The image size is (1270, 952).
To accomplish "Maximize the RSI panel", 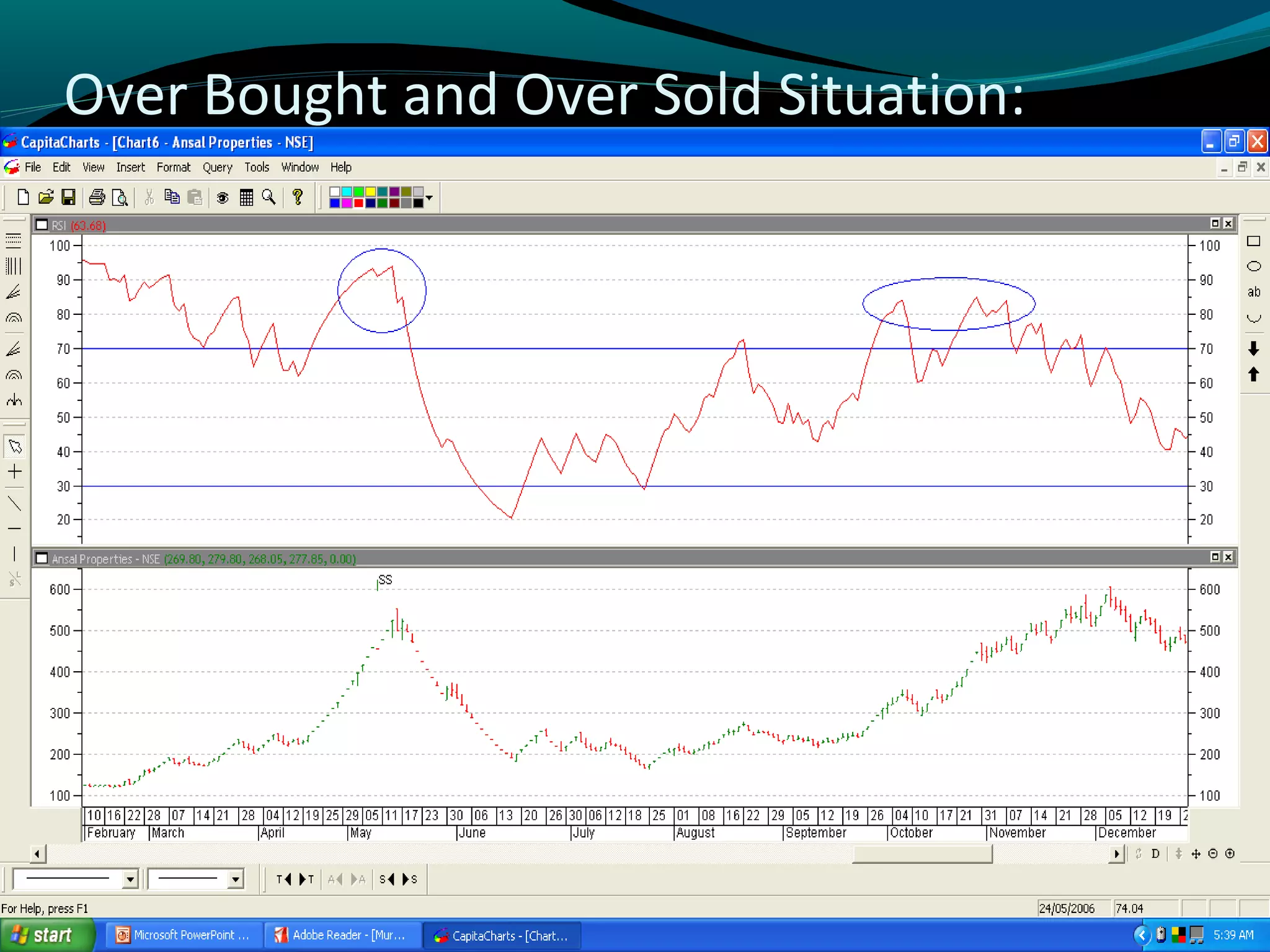I will pyautogui.click(x=1215, y=223).
